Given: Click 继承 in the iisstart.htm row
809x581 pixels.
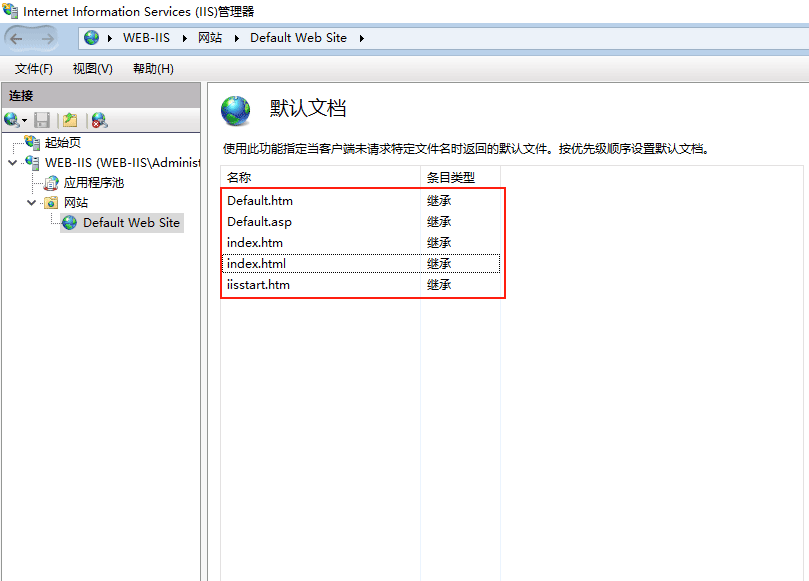Looking at the screenshot, I should [439, 285].
